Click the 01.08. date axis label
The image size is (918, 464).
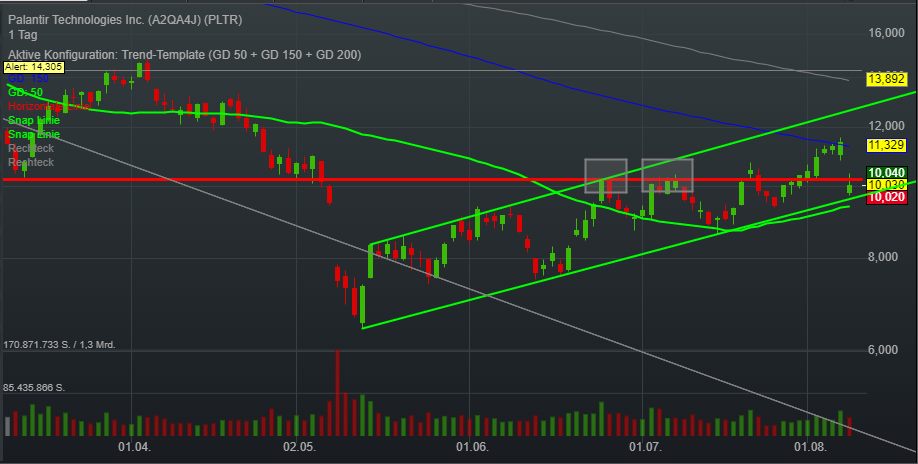(x=810, y=447)
